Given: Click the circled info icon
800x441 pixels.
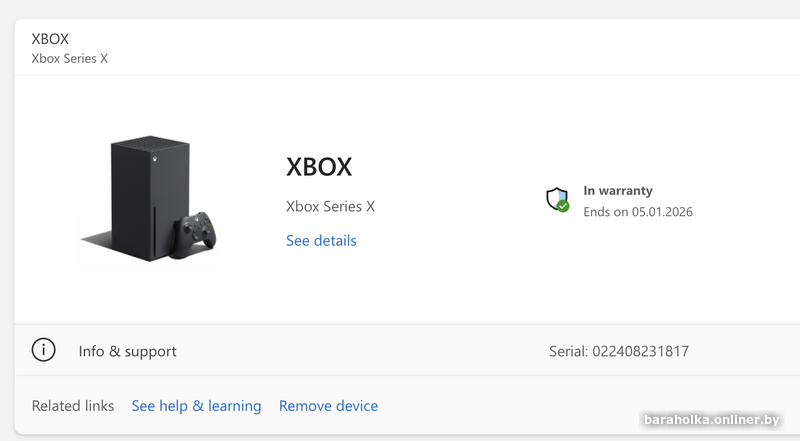Looking at the screenshot, I should pyautogui.click(x=43, y=350).
